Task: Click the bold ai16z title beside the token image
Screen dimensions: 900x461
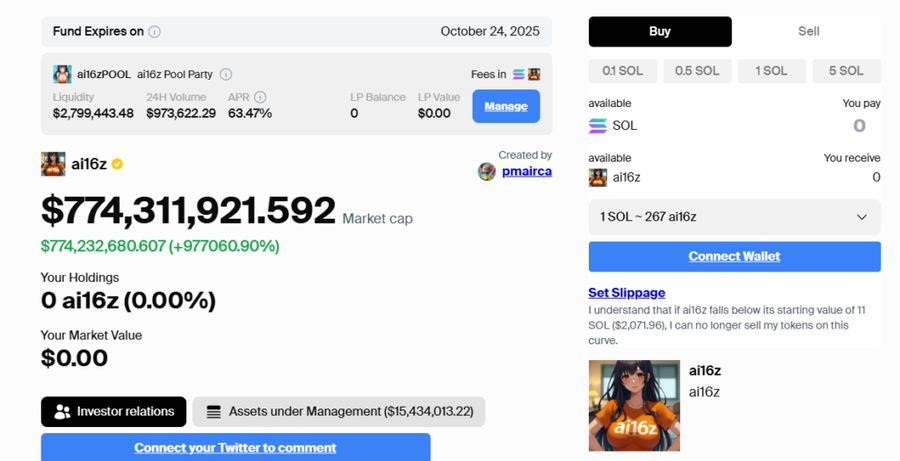Action: tap(704, 371)
